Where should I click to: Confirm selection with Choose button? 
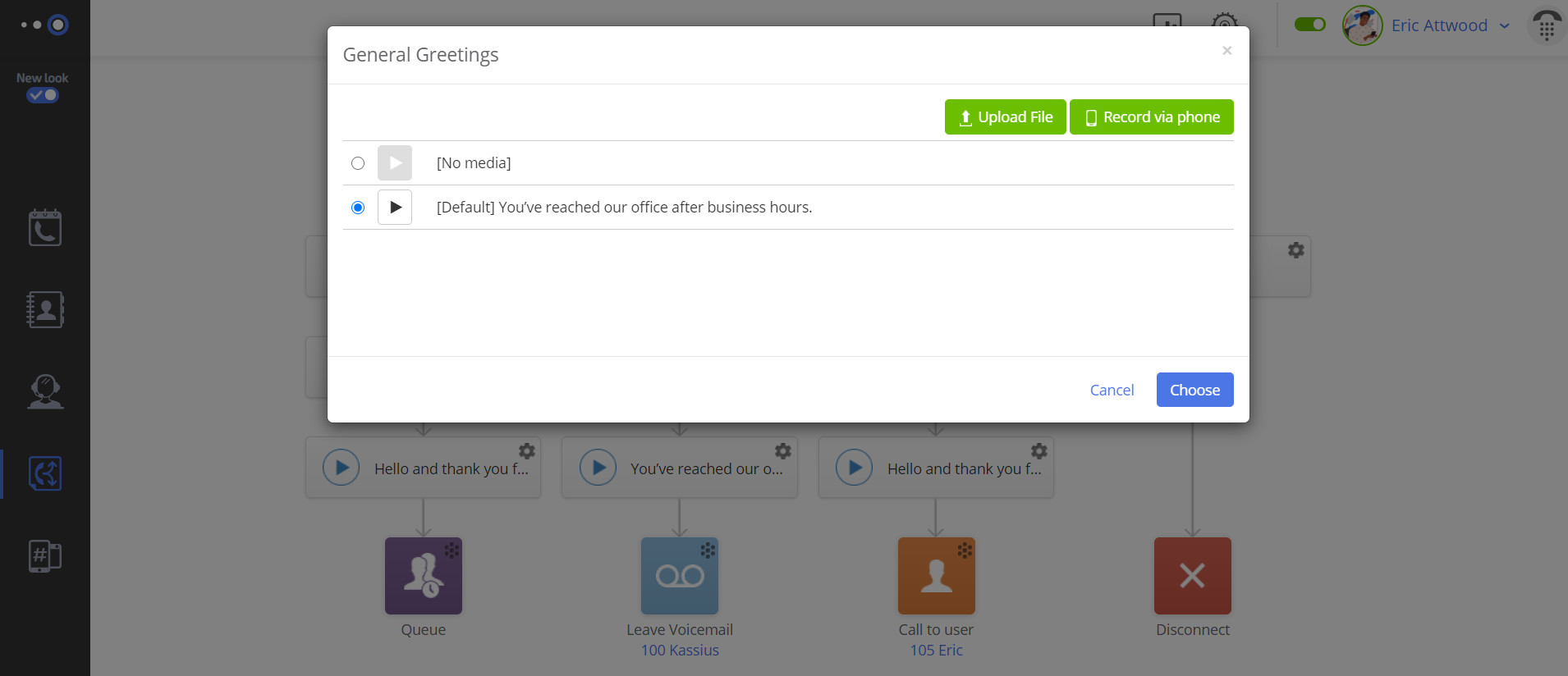(x=1194, y=390)
